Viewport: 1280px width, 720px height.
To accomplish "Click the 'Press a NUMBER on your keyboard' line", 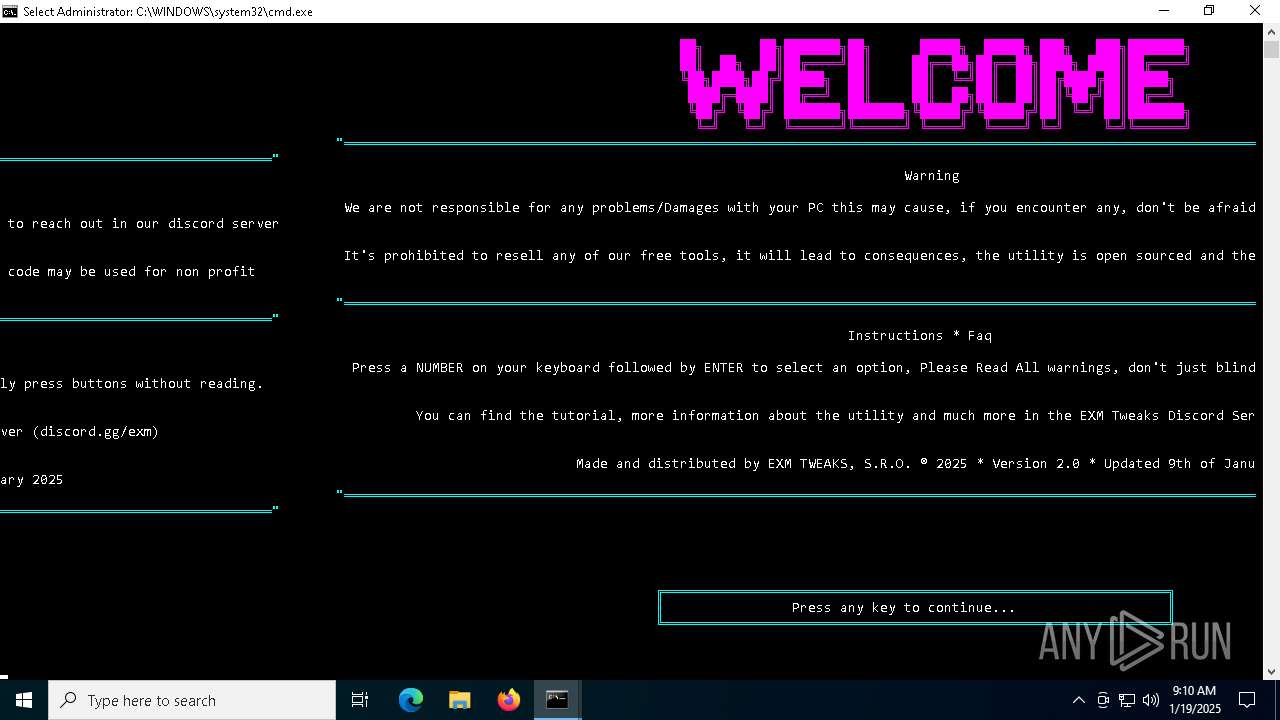I will coord(804,368).
